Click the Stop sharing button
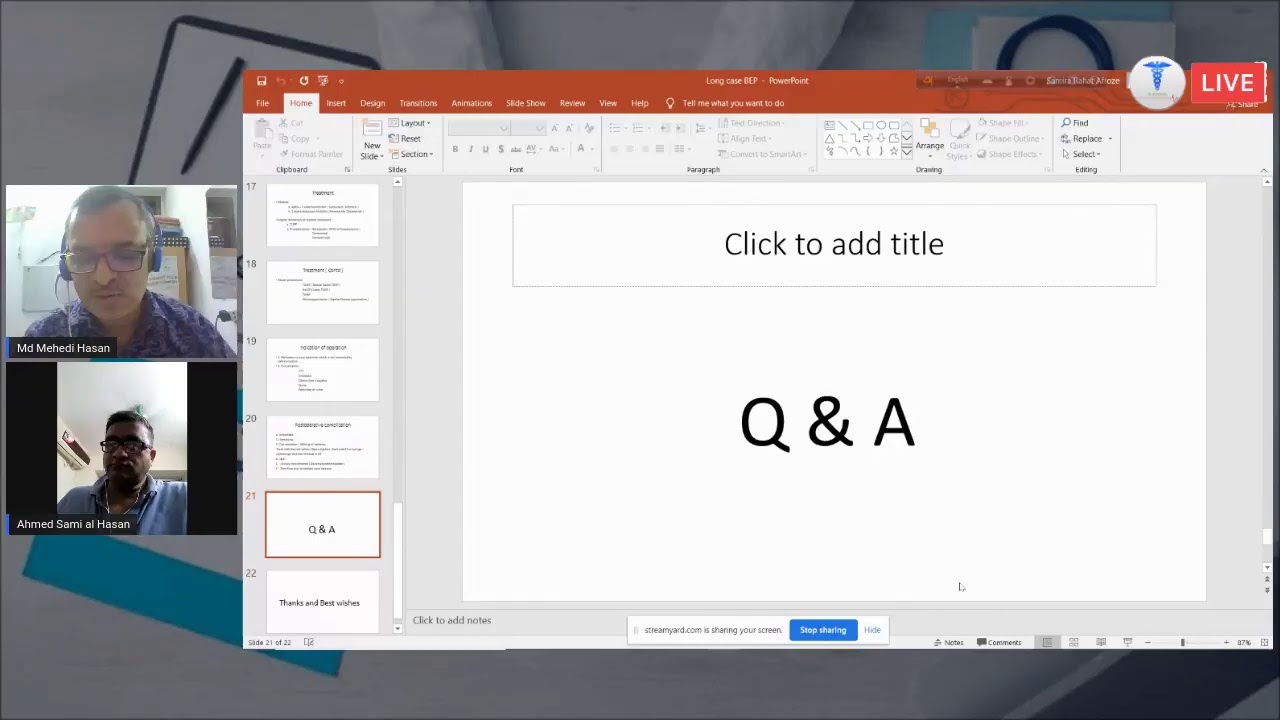 823,630
